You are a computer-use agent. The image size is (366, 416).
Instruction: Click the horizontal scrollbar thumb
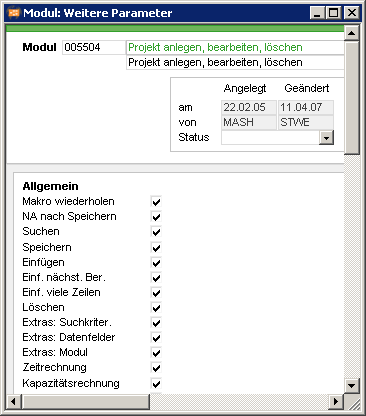point(86,401)
